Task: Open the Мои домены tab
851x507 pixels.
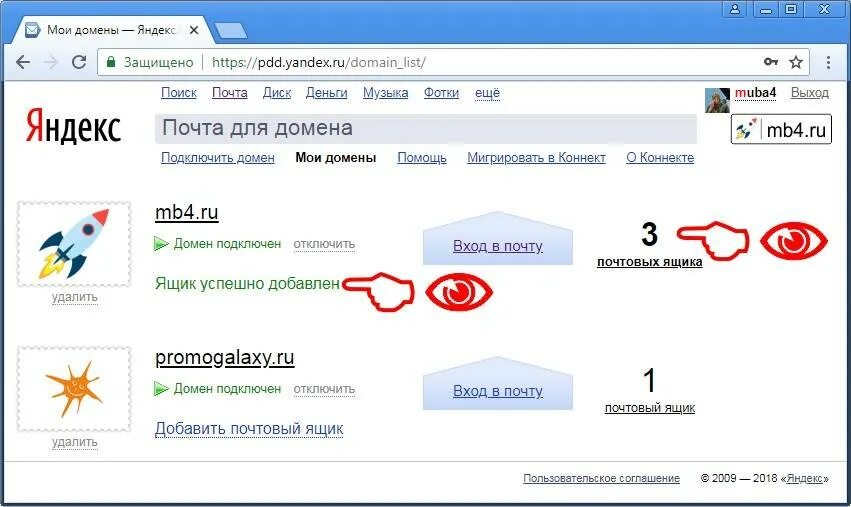Action: [335, 158]
